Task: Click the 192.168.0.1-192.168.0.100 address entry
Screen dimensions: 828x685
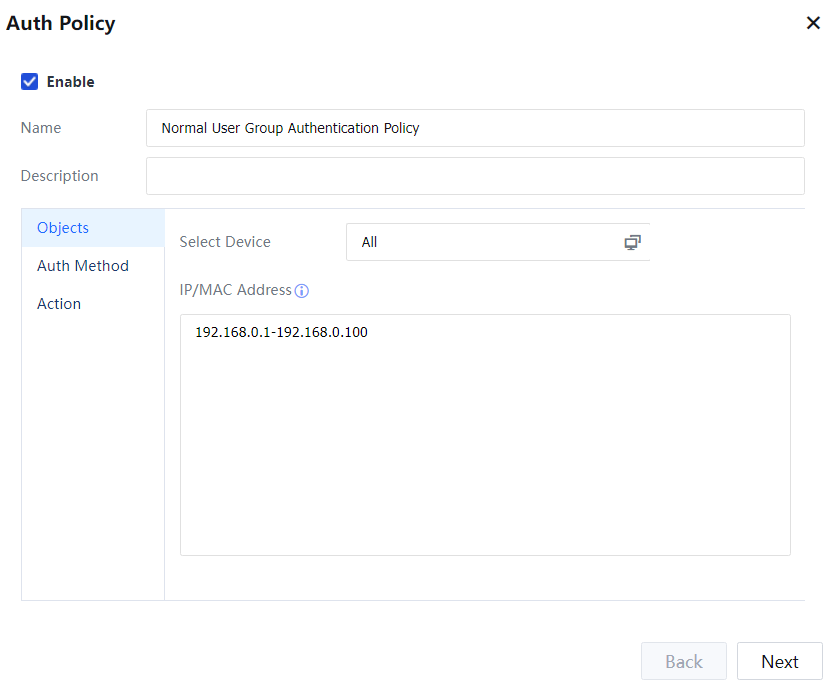Action: tap(281, 333)
